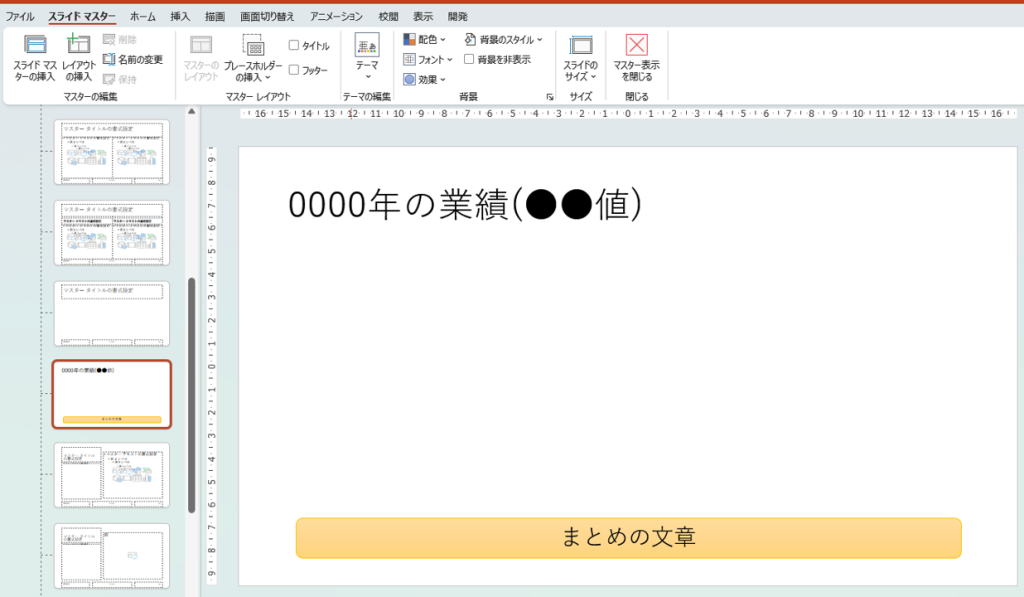Open the スライドのサイズ menu

click(580, 57)
